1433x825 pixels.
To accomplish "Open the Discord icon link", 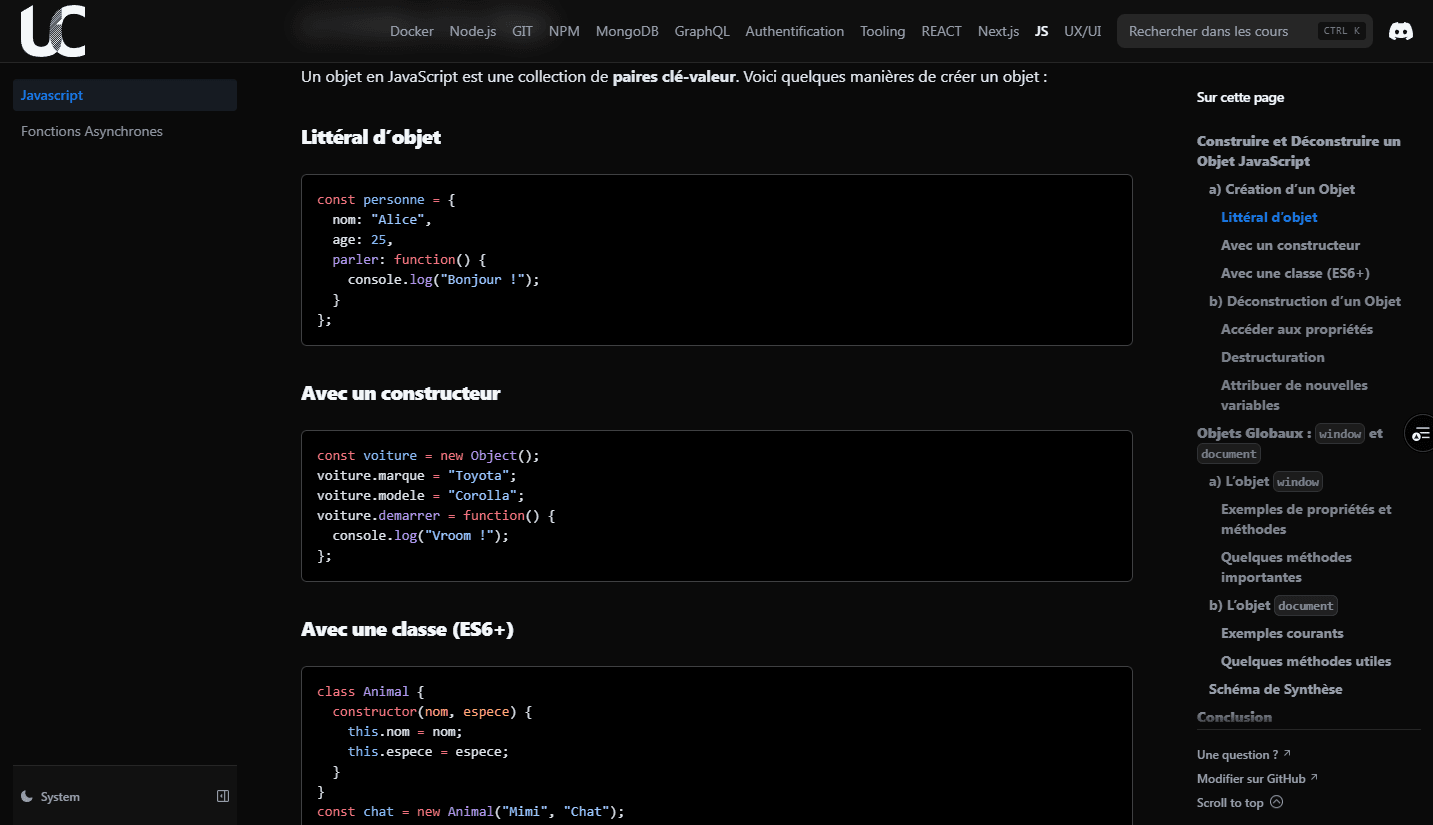I will point(1401,31).
